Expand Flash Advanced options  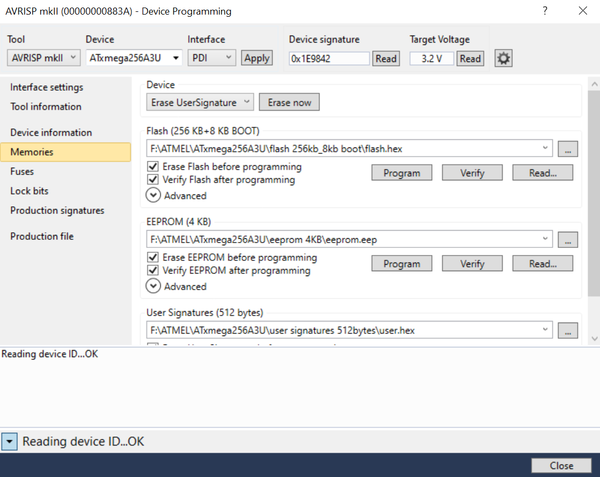tap(153, 195)
